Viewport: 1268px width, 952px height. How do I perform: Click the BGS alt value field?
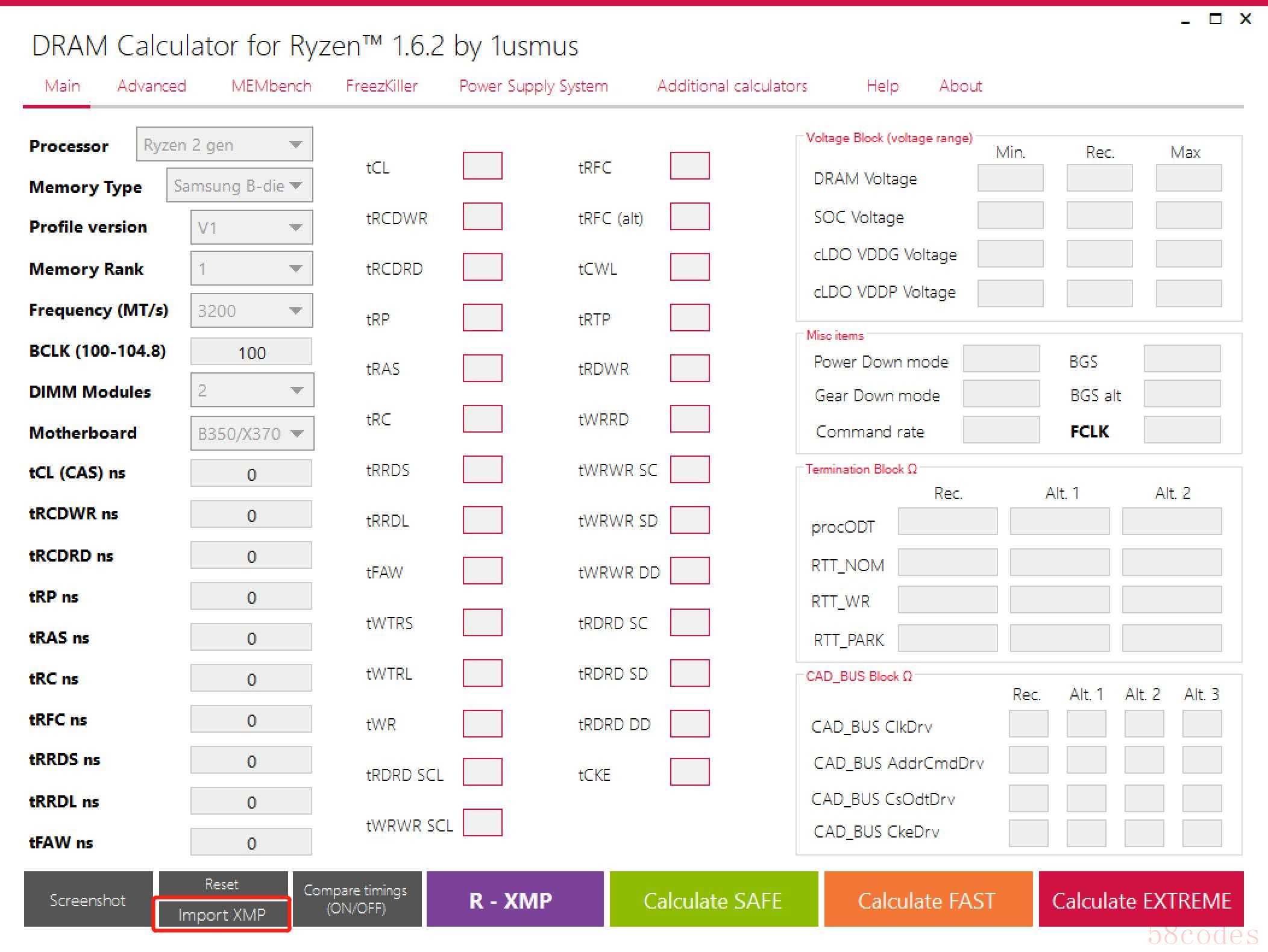point(1182,393)
